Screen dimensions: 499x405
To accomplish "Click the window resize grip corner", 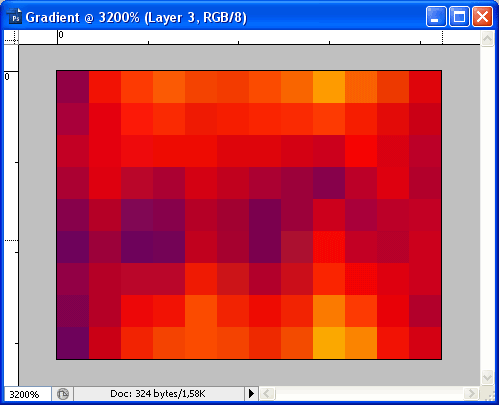I will pos(489,394).
